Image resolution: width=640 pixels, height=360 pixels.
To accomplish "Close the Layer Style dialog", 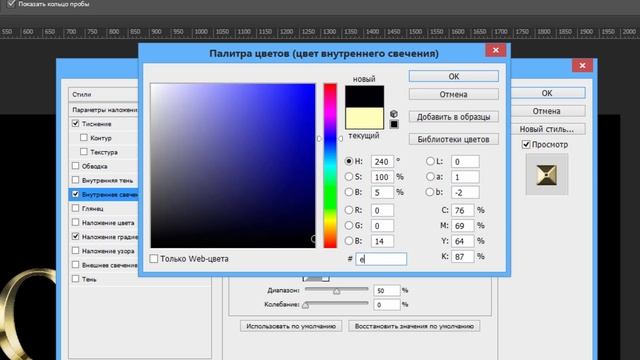I will click(582, 65).
